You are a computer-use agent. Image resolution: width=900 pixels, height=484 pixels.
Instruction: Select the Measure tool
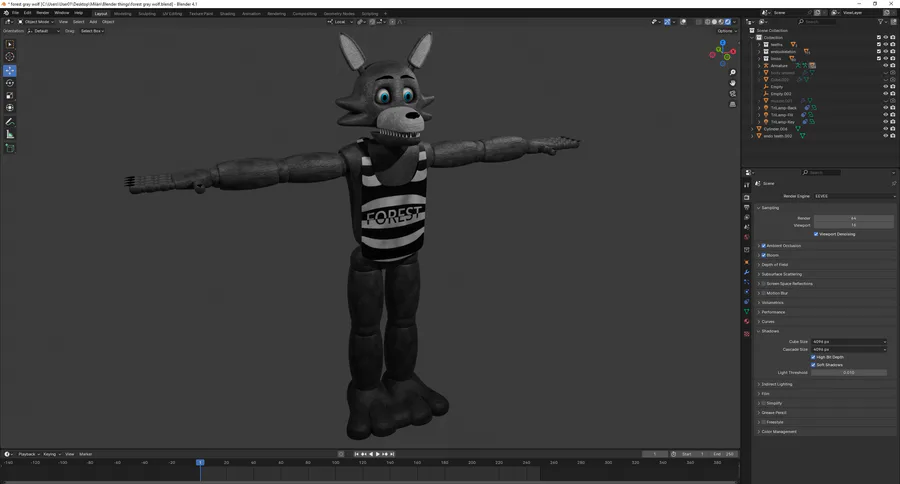10,134
